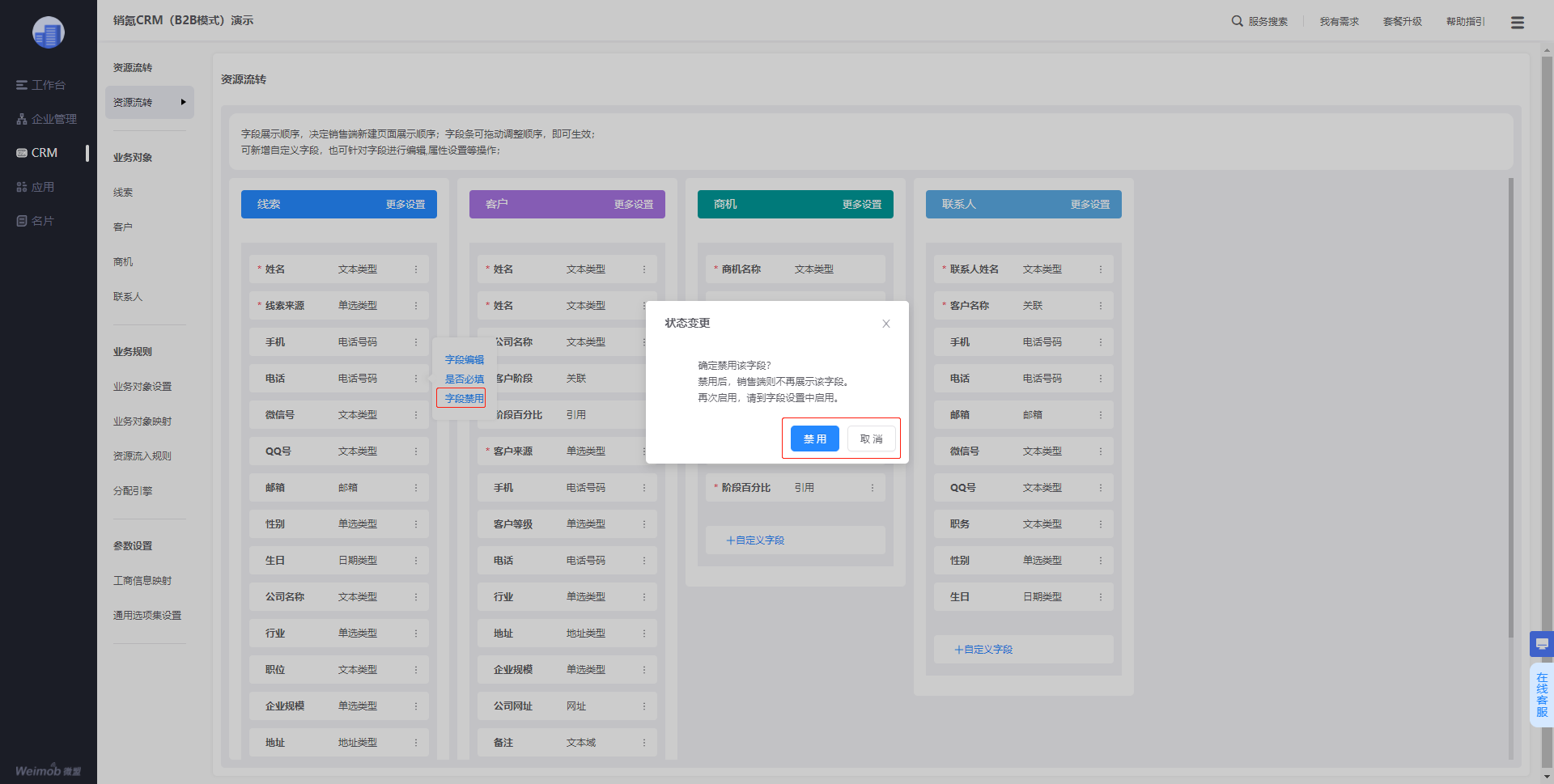Open 线索 in business objects menu
This screenshot has height=784, width=1554.
point(123,193)
